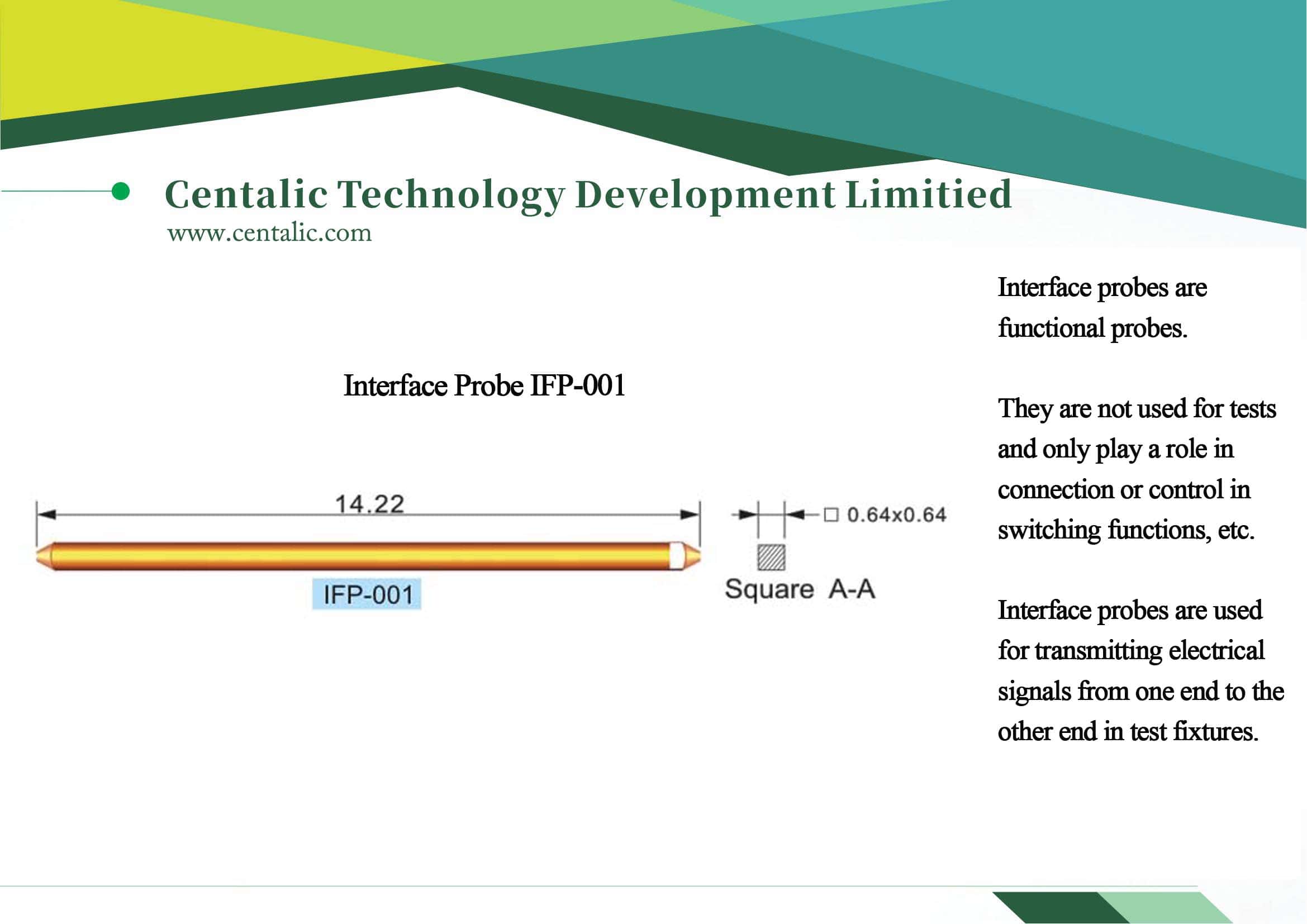Click the hatched square cross-section symbol
Image resolution: width=1307 pixels, height=924 pixels.
[x=771, y=557]
